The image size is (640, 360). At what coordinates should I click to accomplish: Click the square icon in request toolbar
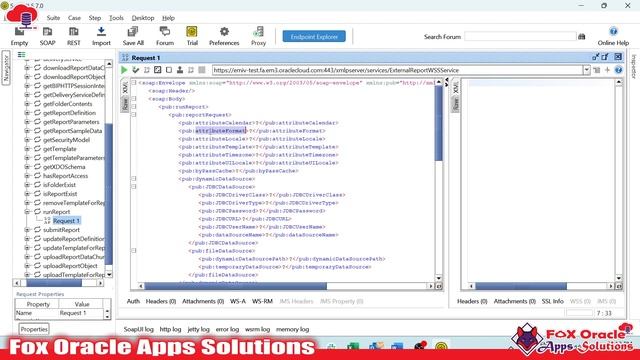(169, 70)
